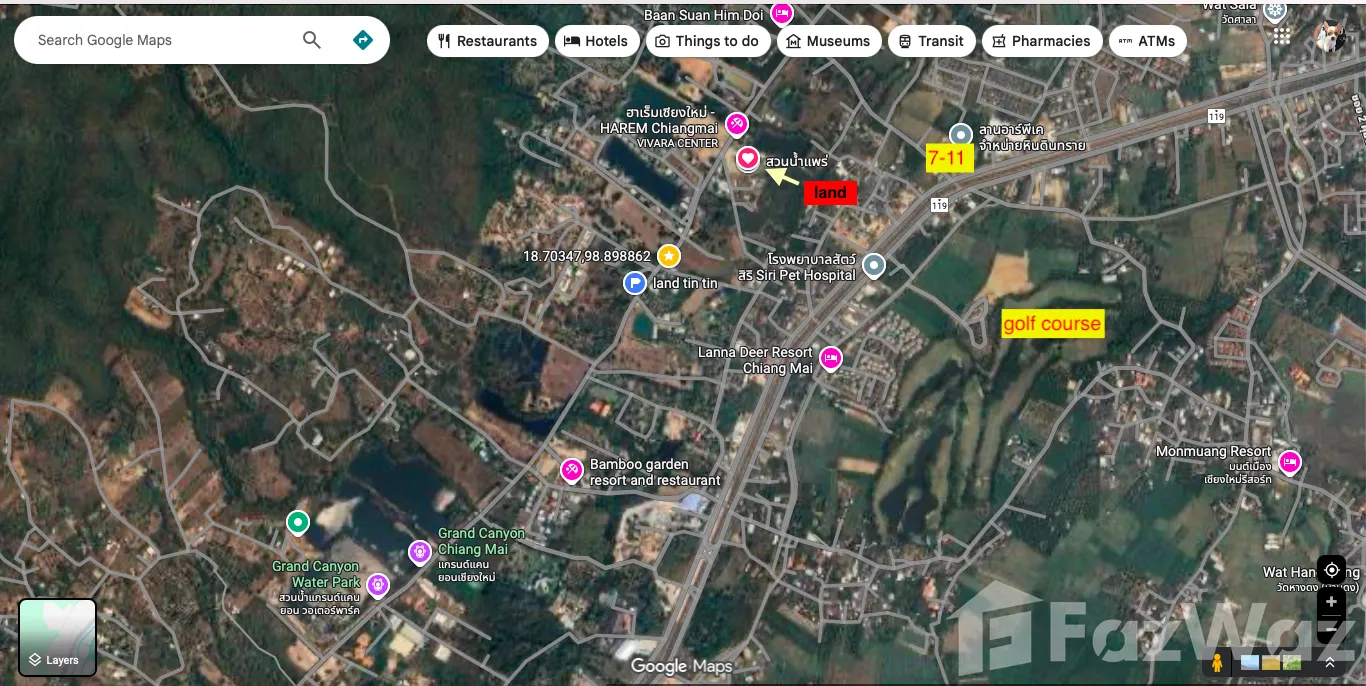Viewport: 1366px width, 686px height.
Task: Zoom in with the plus button
Action: pyautogui.click(x=1331, y=602)
